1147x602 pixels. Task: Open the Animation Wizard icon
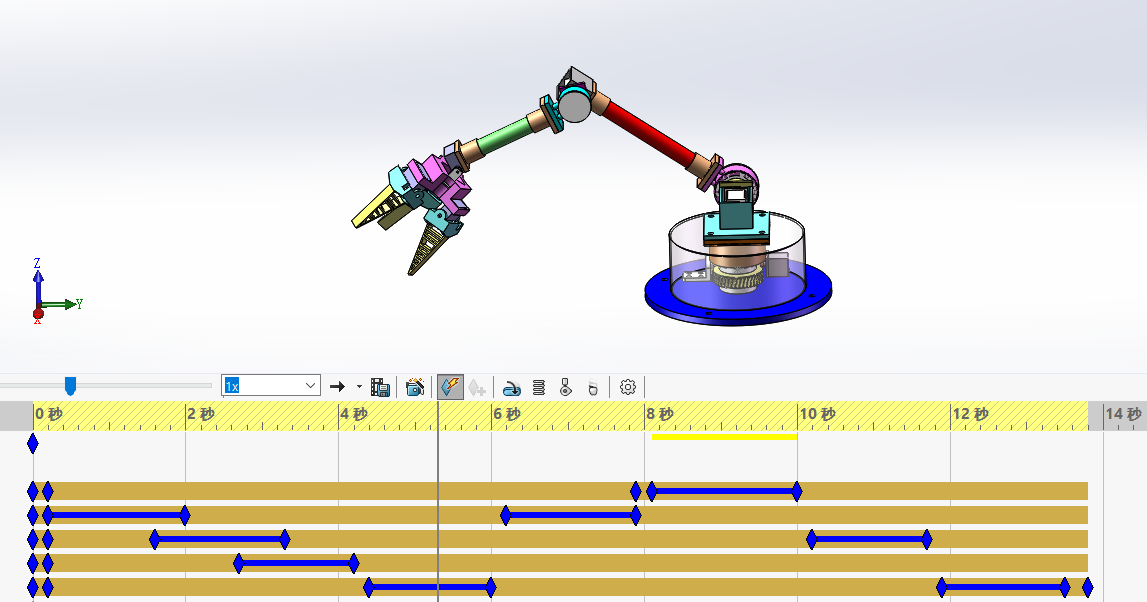click(415, 387)
